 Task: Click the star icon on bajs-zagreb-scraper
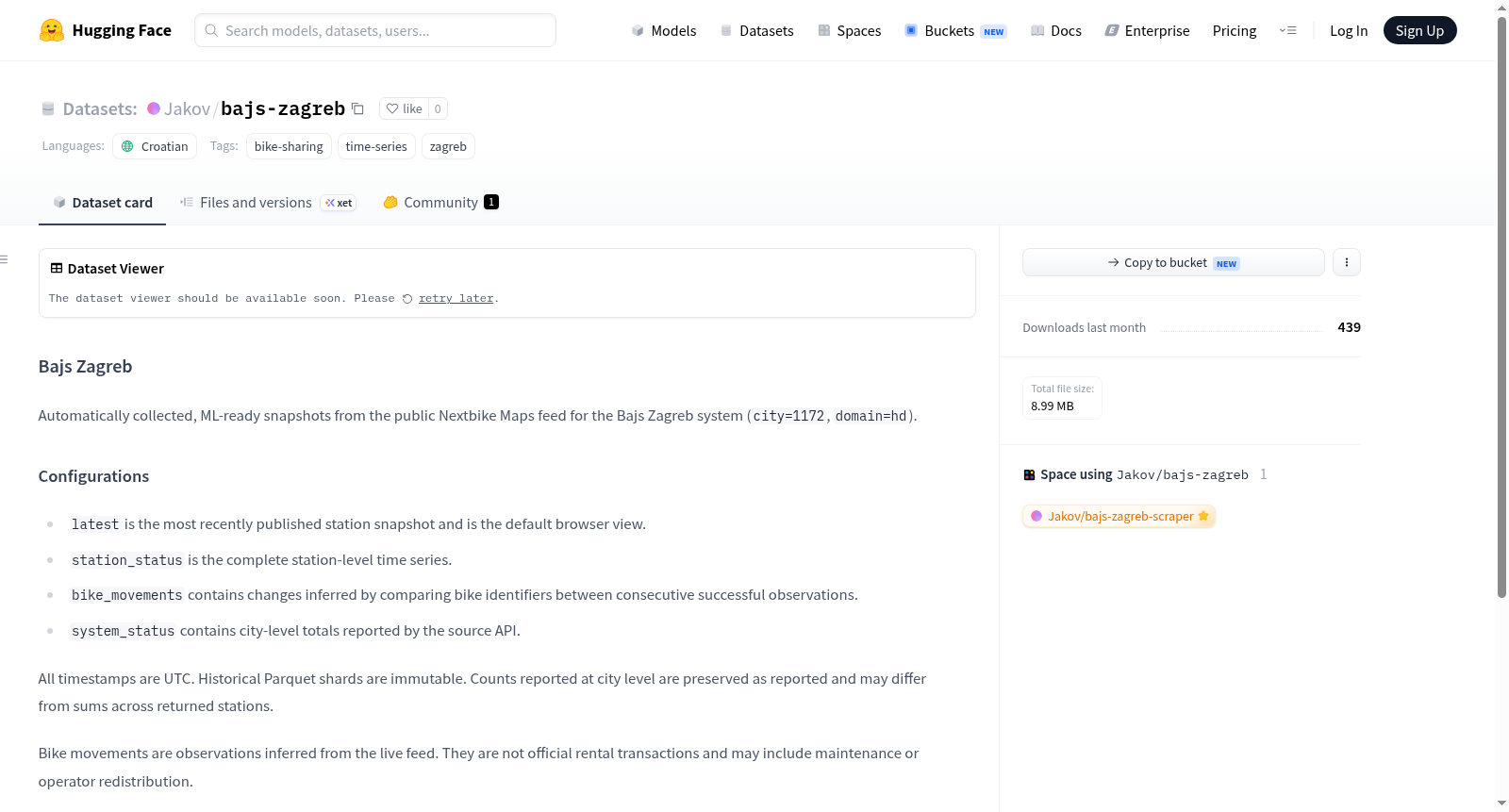coord(1203,516)
